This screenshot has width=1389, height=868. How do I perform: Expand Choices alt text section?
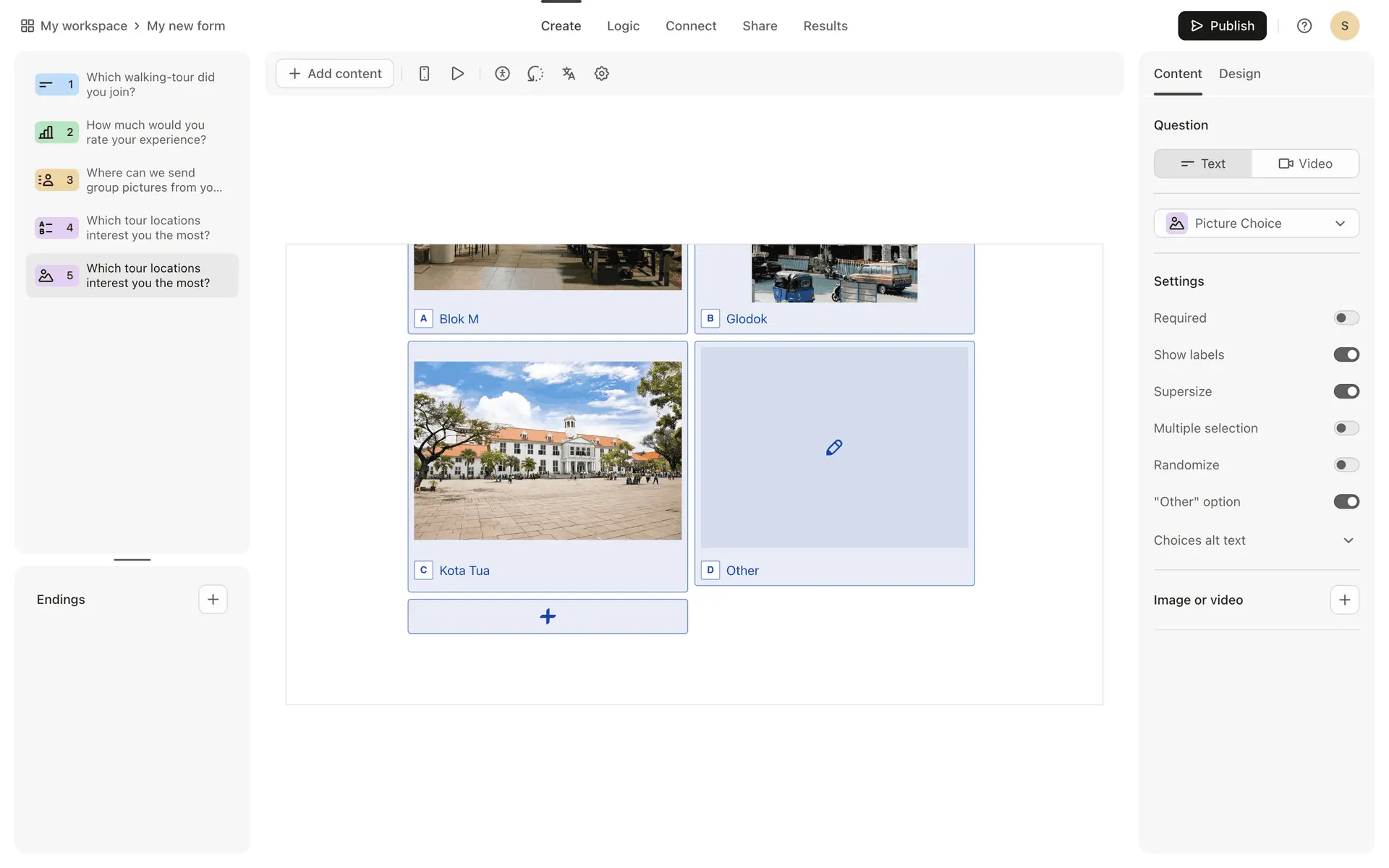pos(1348,540)
